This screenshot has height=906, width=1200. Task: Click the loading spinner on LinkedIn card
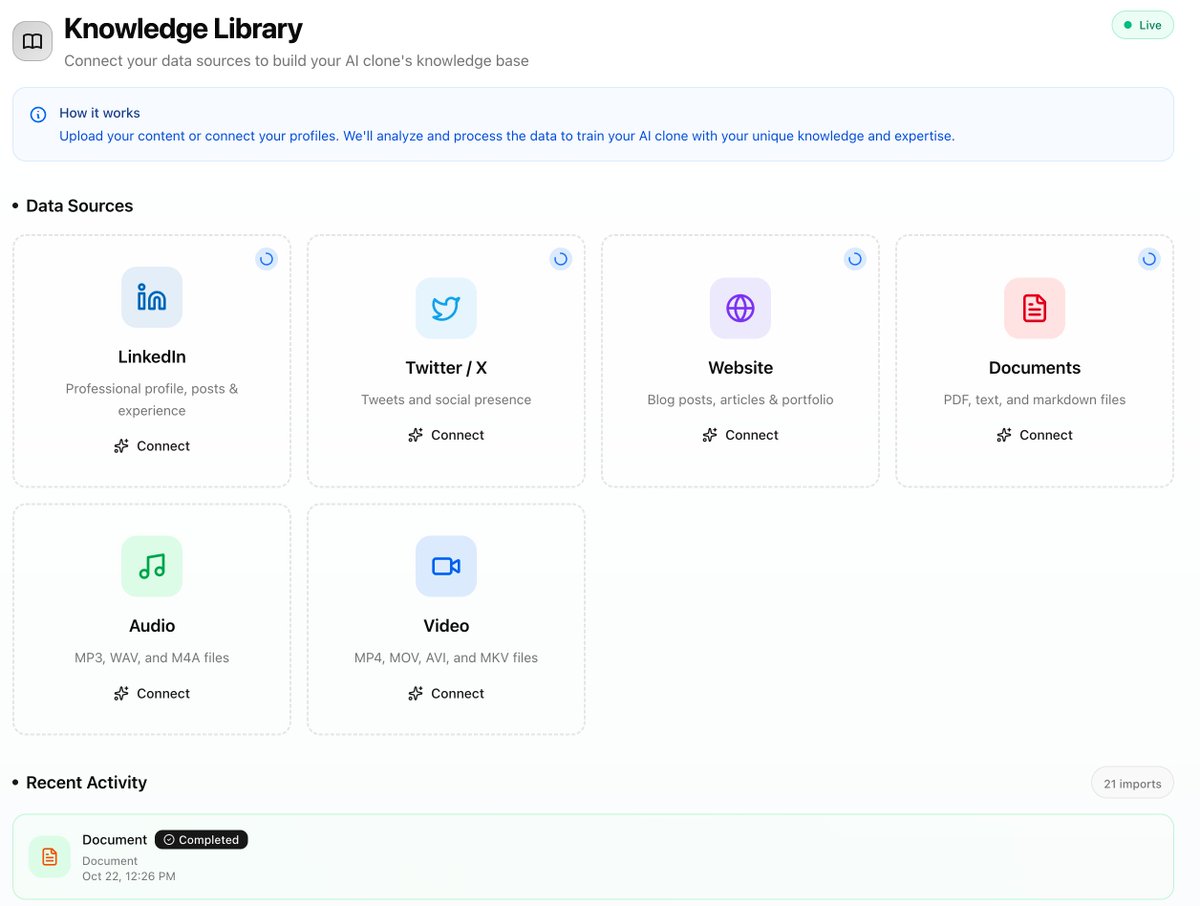click(266, 259)
